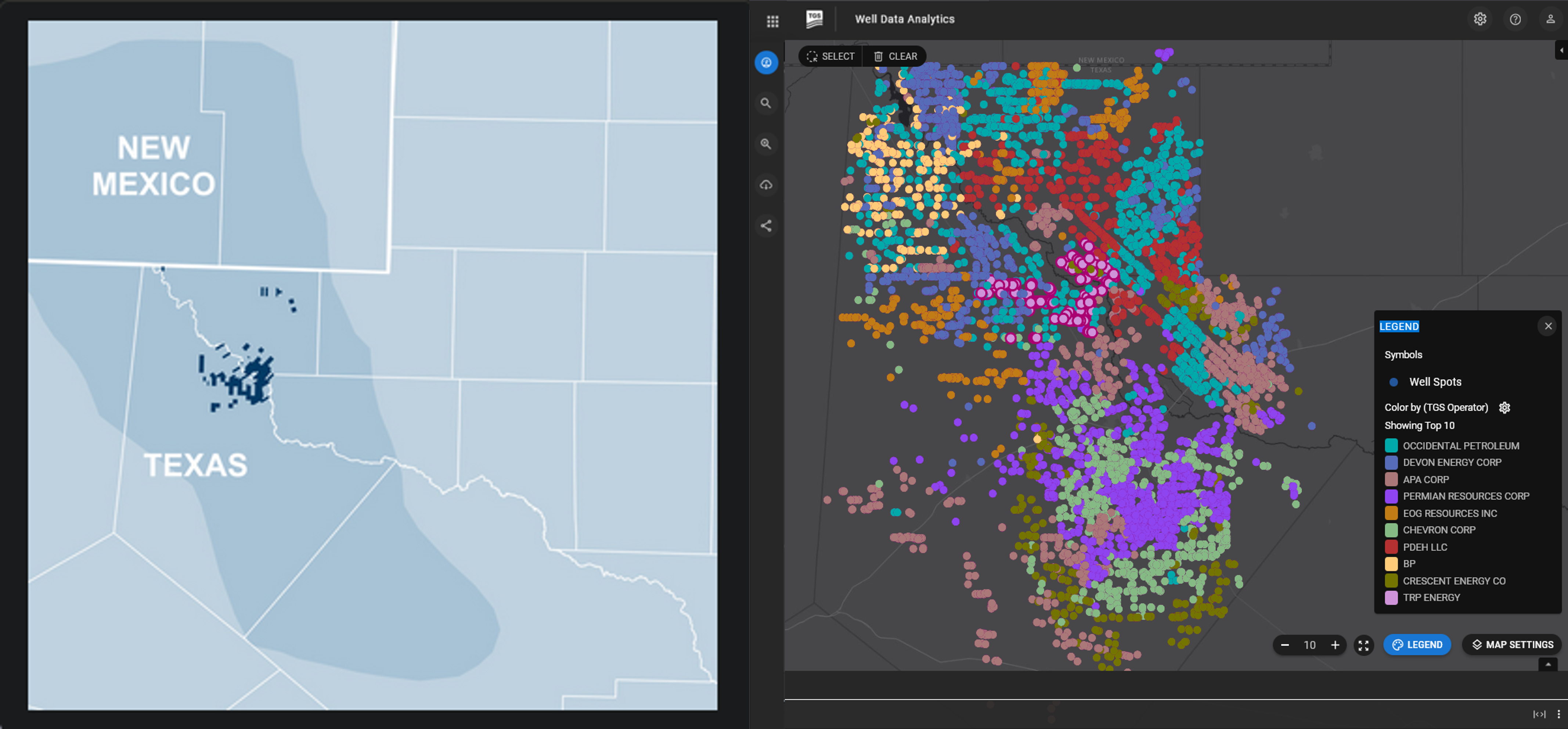Click the panel width expand icon
The image size is (1568, 729).
click(x=1539, y=714)
